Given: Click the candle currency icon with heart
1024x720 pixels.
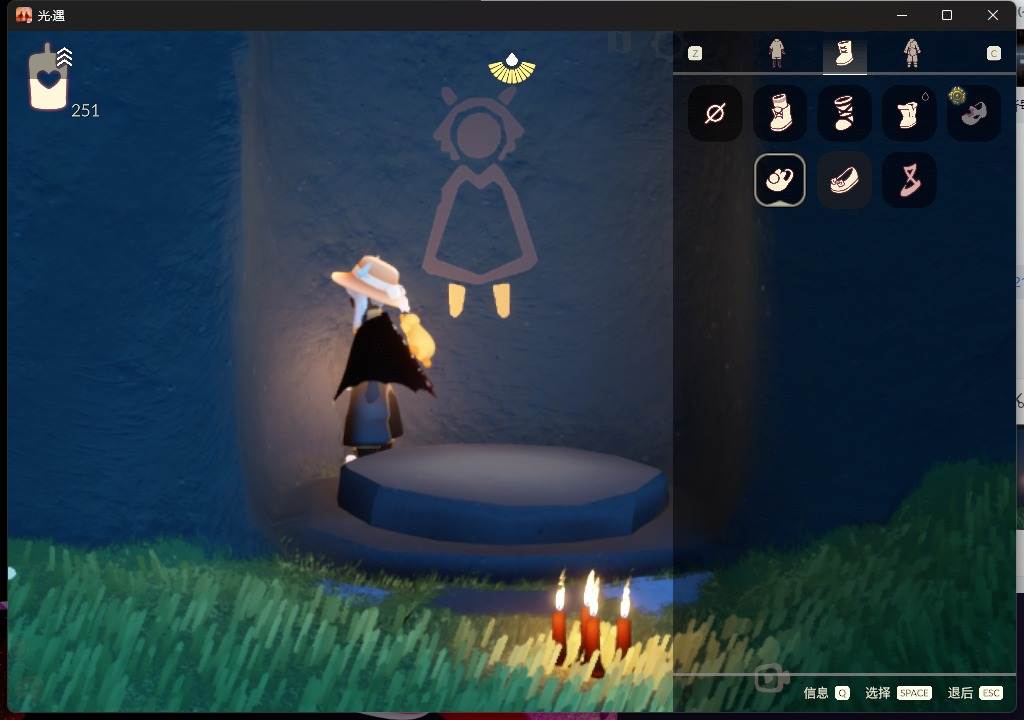Looking at the screenshot, I should pyautogui.click(x=49, y=78).
